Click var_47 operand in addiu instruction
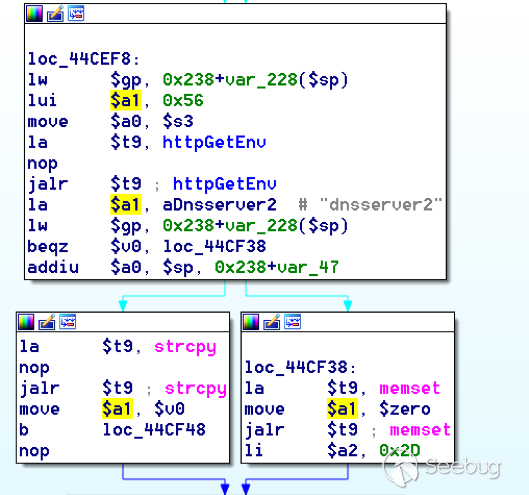Viewport: 529px width, 495px height. pyautogui.click(x=318, y=267)
